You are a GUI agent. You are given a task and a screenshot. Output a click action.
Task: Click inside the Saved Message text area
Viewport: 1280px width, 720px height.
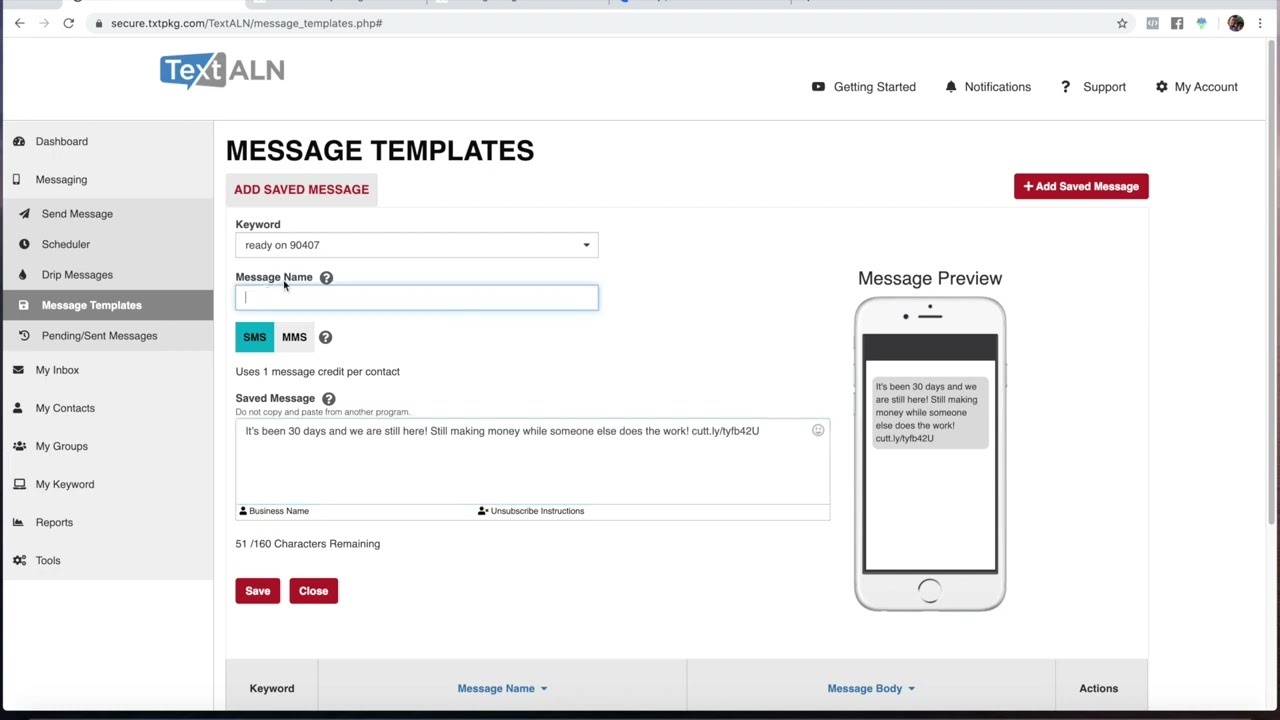(x=532, y=462)
